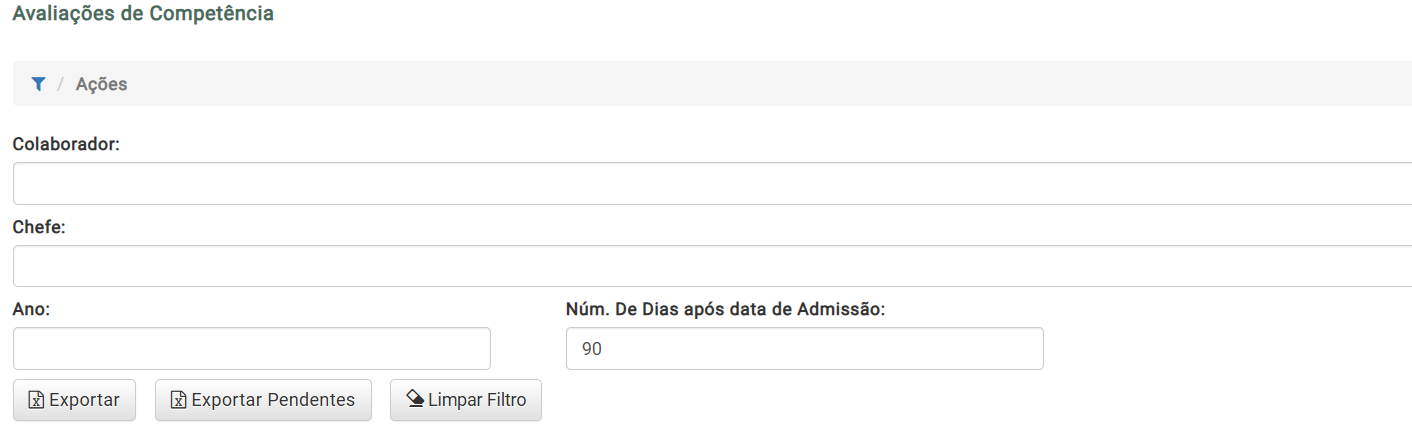Clear filters using Limpar Filtro
The height and width of the screenshot is (443, 1412).
[x=466, y=400]
